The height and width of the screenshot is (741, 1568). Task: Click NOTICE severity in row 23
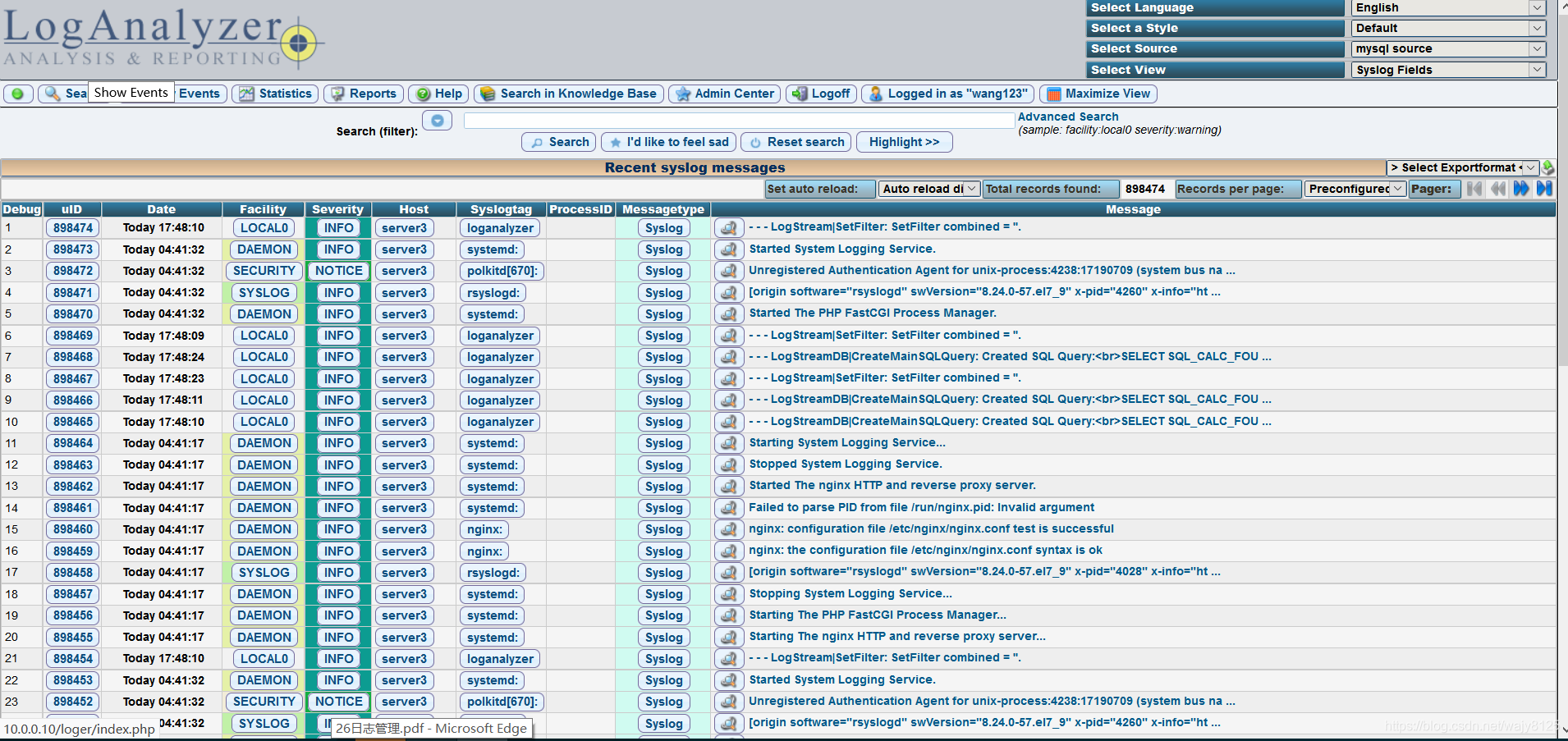[x=339, y=702]
